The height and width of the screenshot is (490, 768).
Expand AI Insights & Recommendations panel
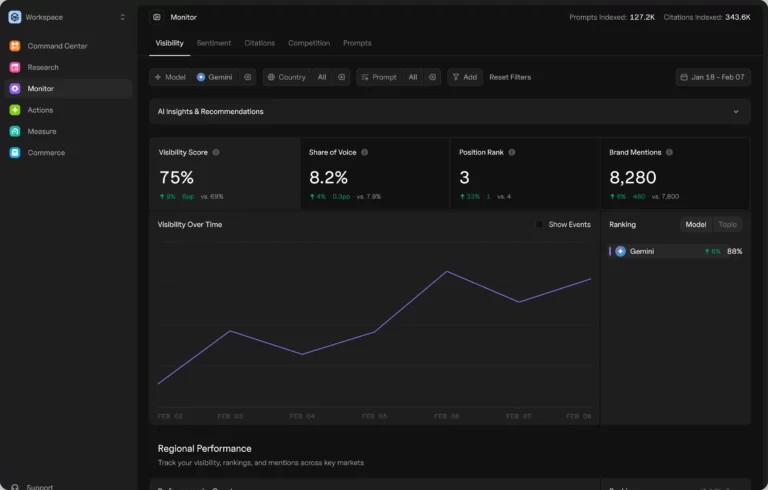click(737, 112)
